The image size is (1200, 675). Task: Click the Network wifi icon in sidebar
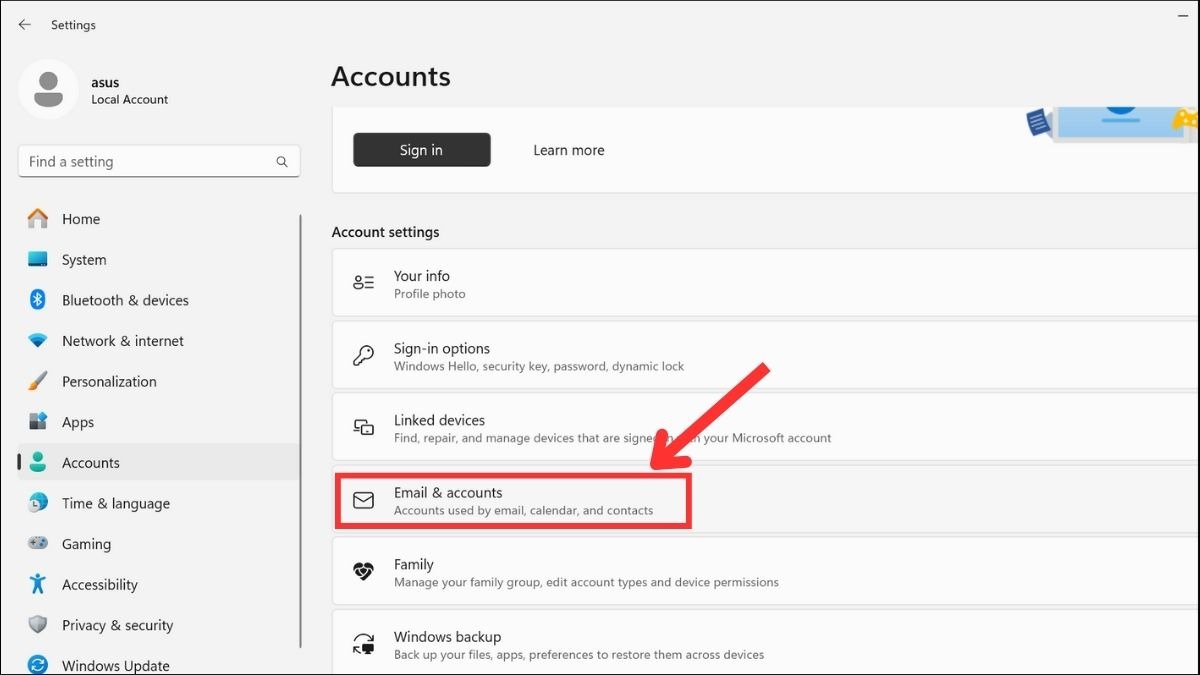38,341
